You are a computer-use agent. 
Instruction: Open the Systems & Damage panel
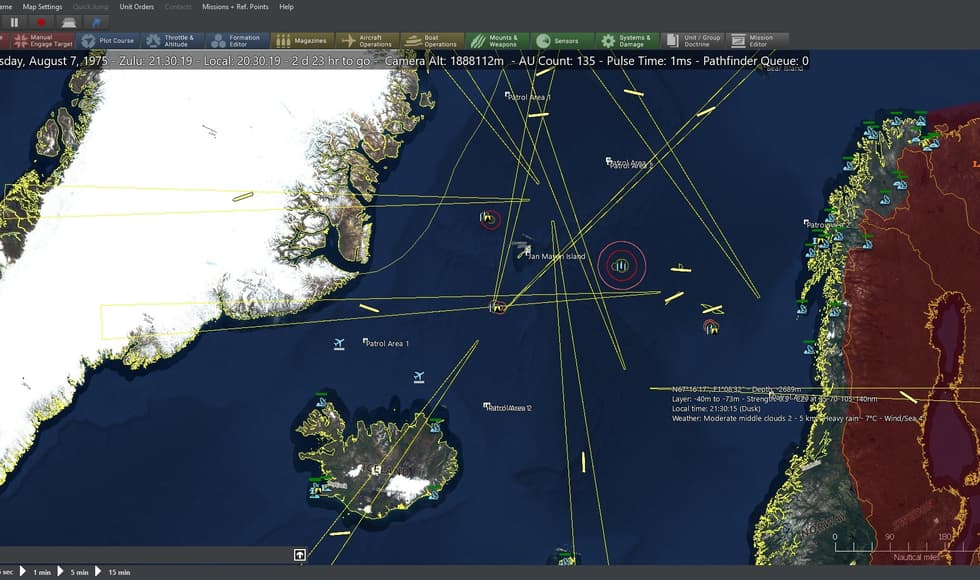(628, 41)
